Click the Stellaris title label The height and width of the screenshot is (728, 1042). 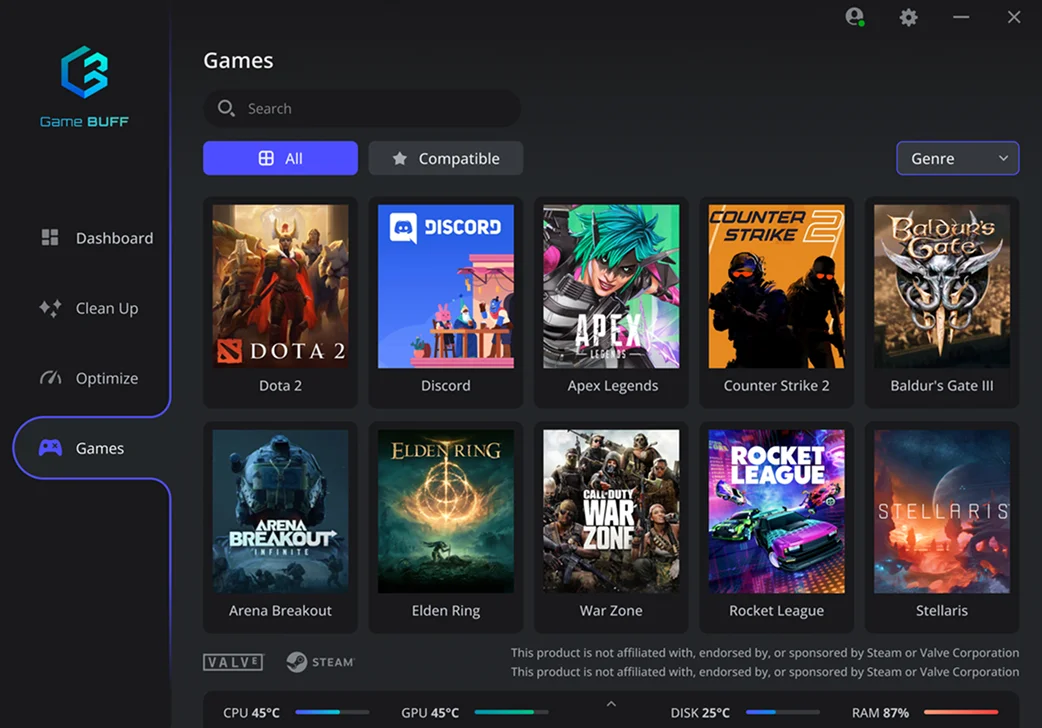coord(942,610)
